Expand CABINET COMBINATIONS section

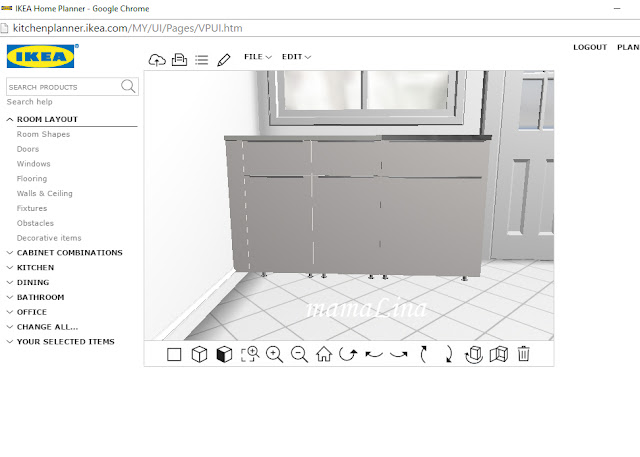point(65,253)
